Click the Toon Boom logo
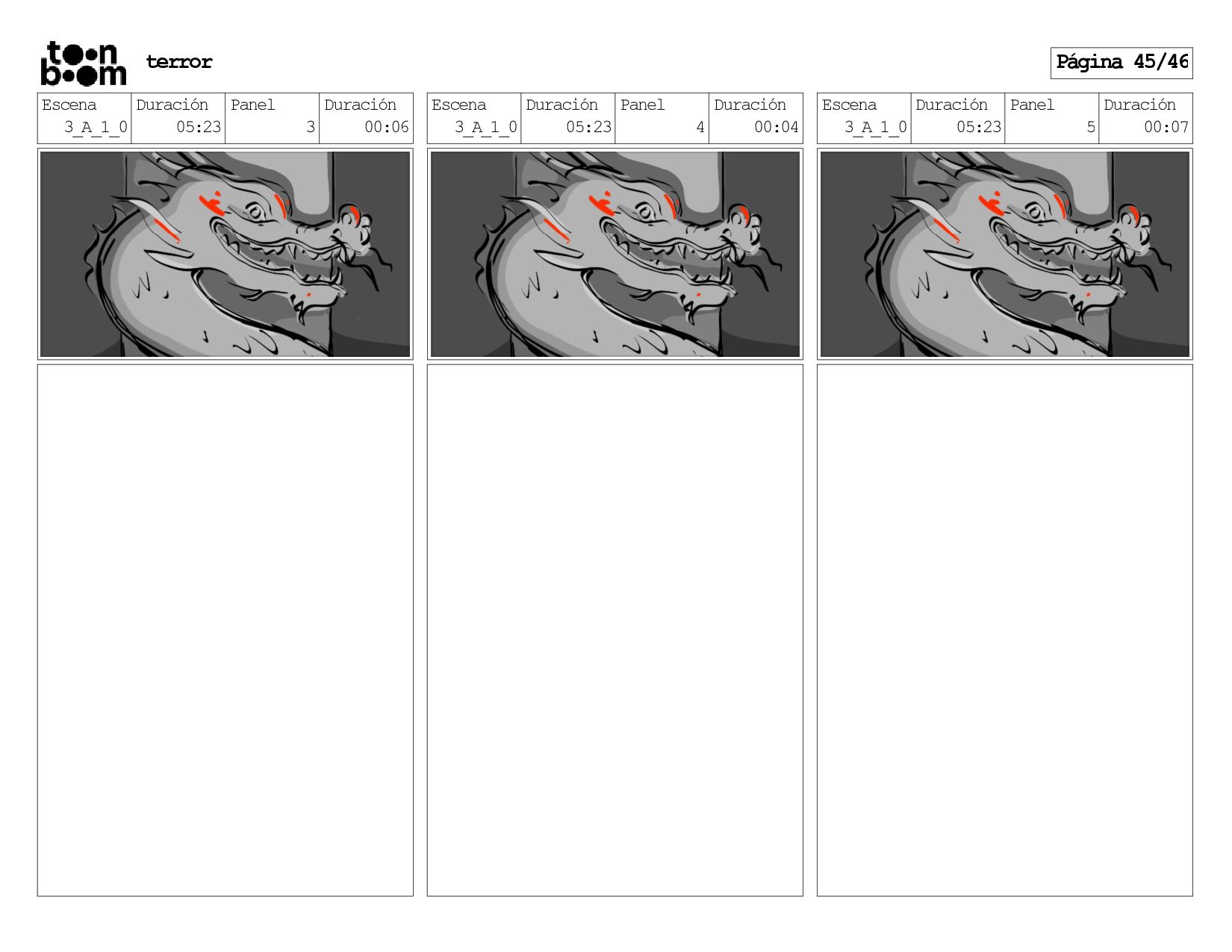1232x952 pixels. point(83,63)
